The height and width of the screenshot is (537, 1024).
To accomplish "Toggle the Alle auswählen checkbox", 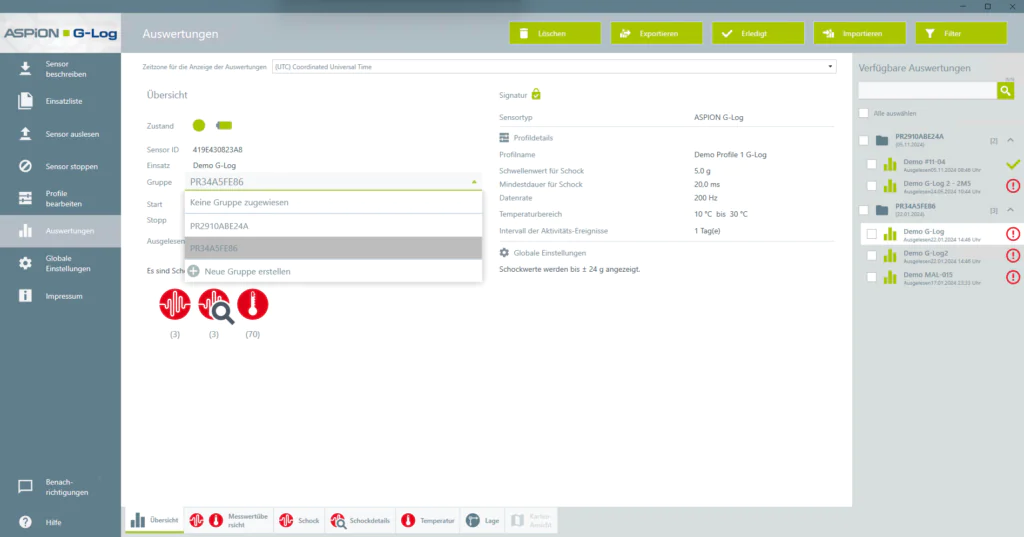I will click(x=863, y=113).
